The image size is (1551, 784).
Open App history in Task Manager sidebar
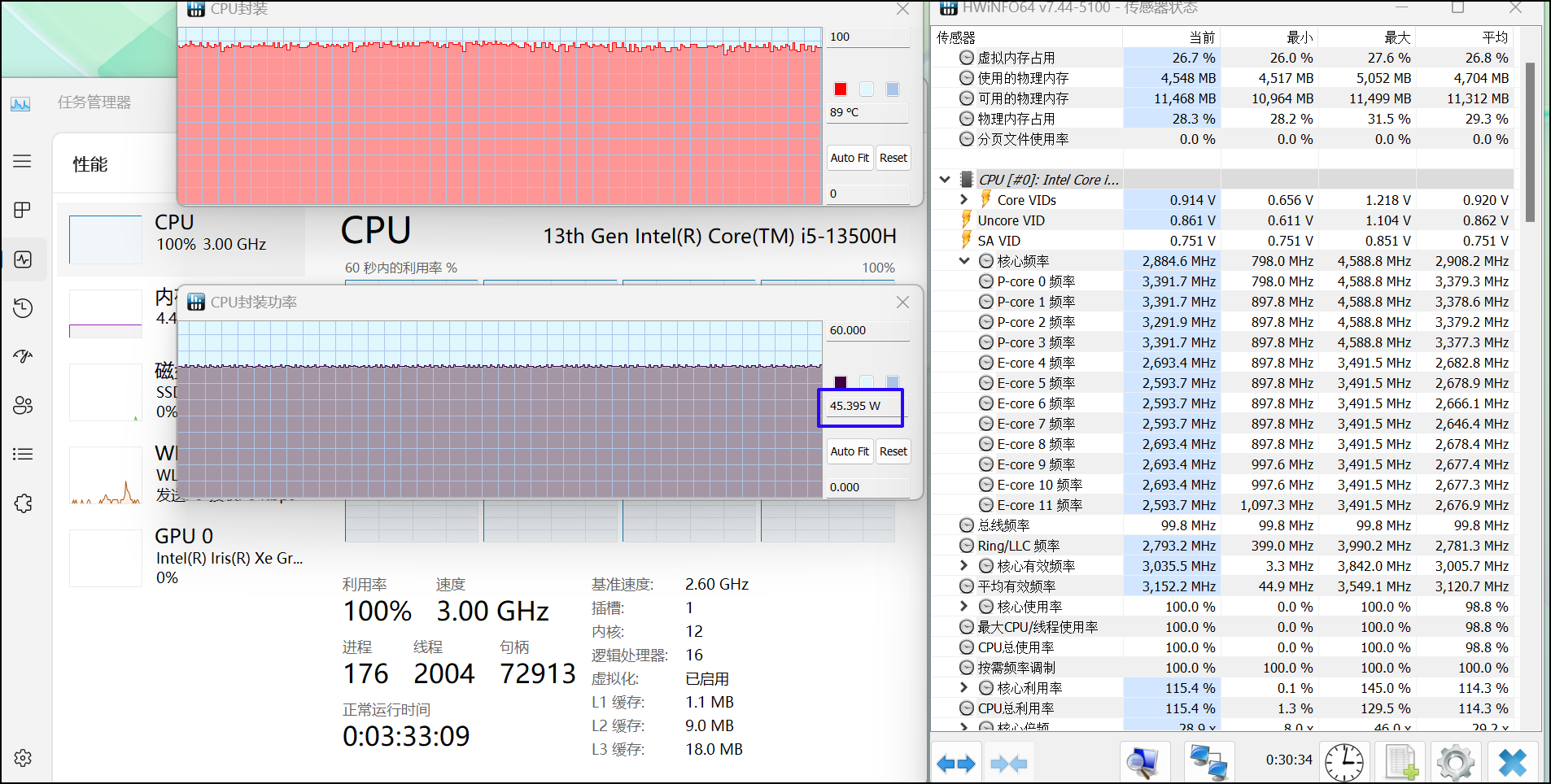(x=23, y=307)
